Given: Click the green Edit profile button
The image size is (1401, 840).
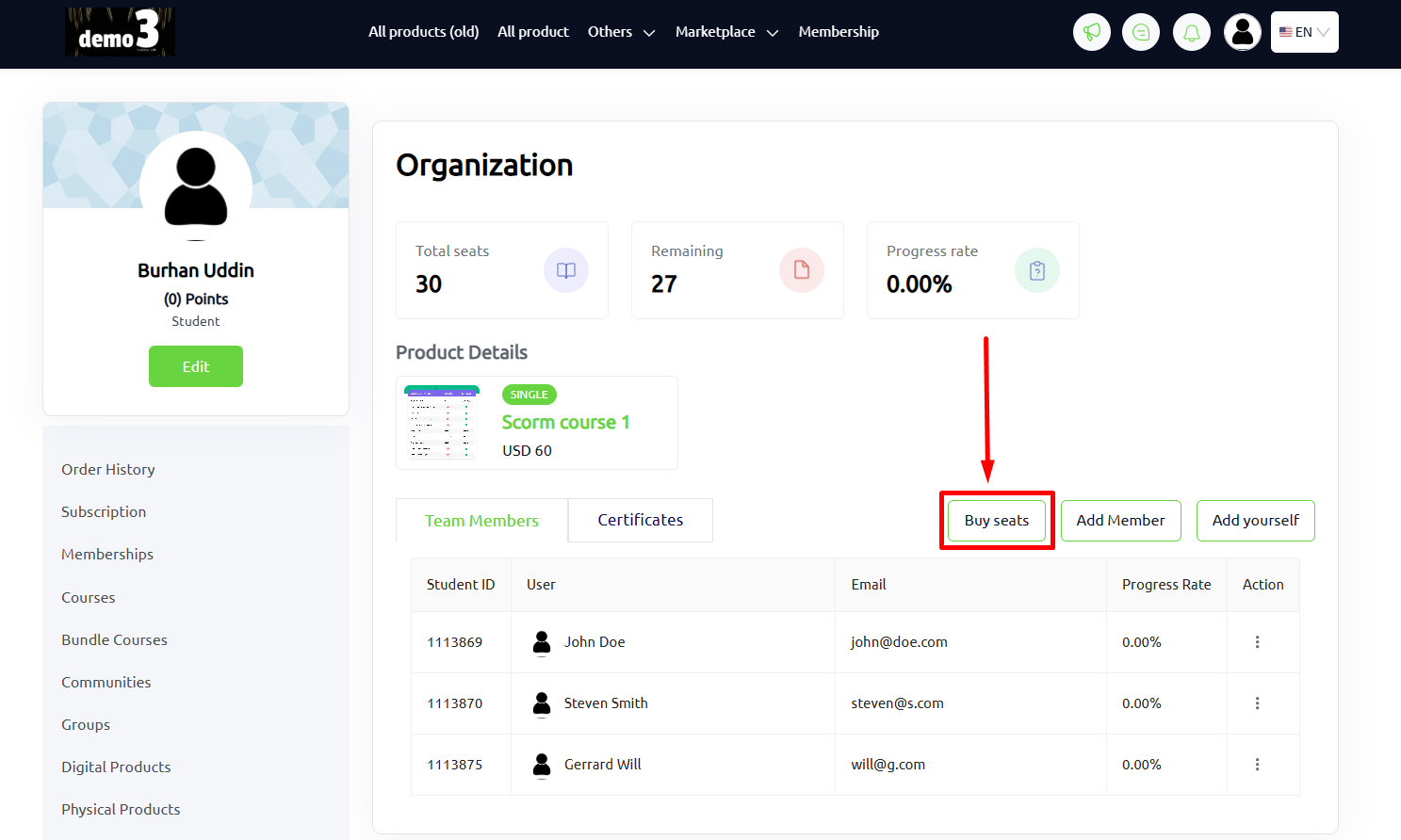Looking at the screenshot, I should point(196,366).
